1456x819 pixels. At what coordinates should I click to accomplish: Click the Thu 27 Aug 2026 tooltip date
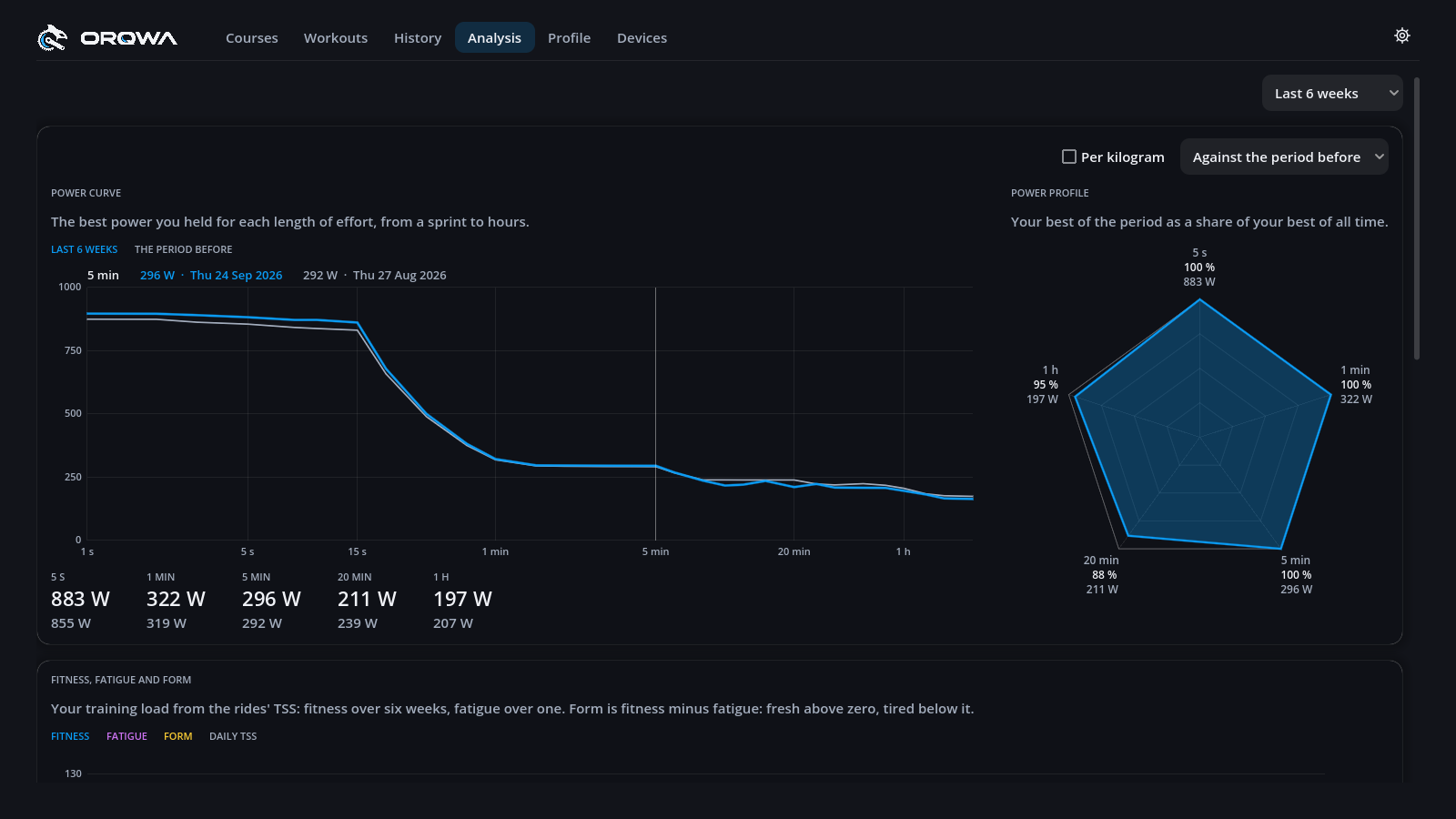coord(399,275)
